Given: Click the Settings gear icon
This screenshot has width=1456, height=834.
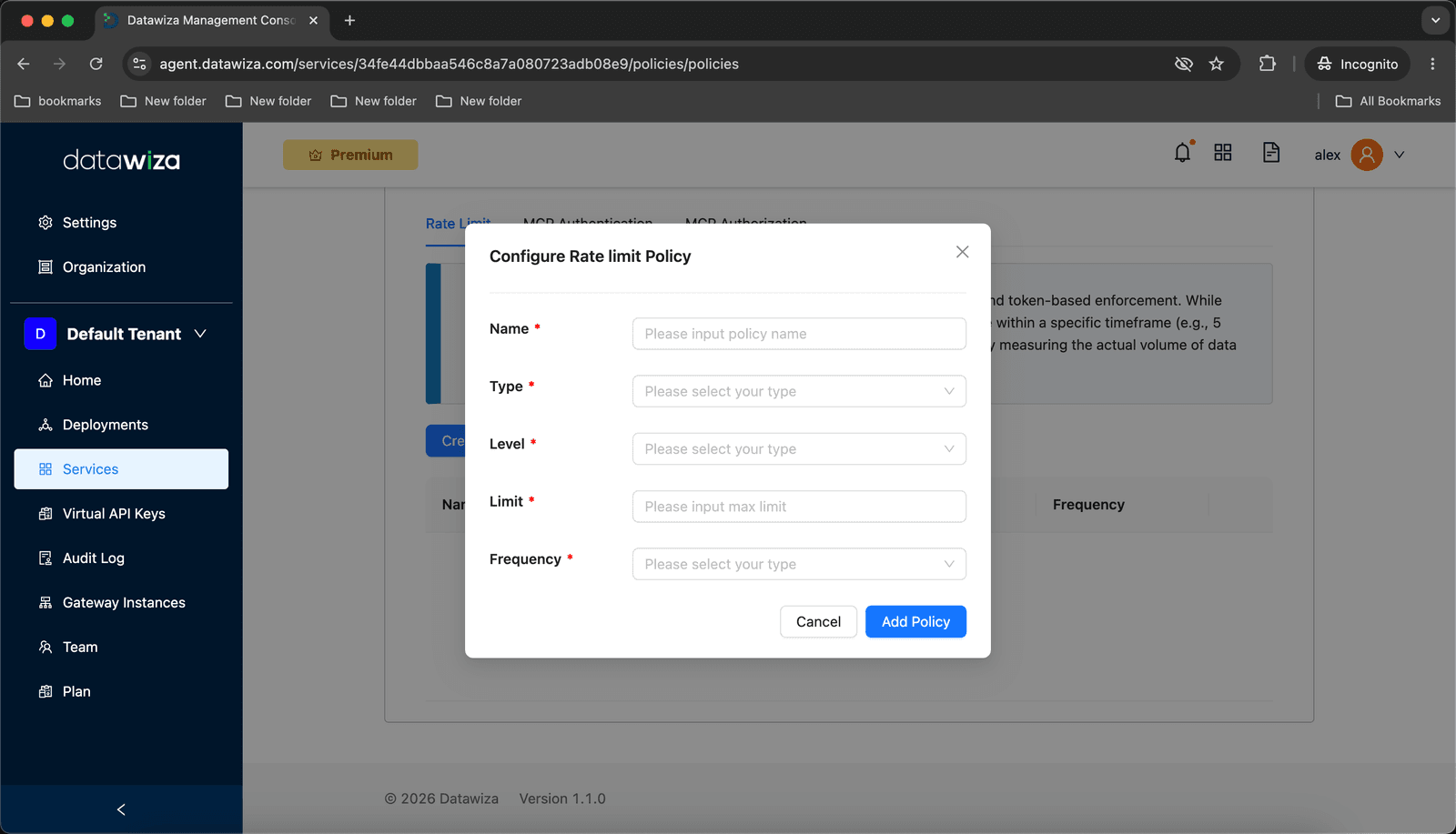Looking at the screenshot, I should point(45,223).
